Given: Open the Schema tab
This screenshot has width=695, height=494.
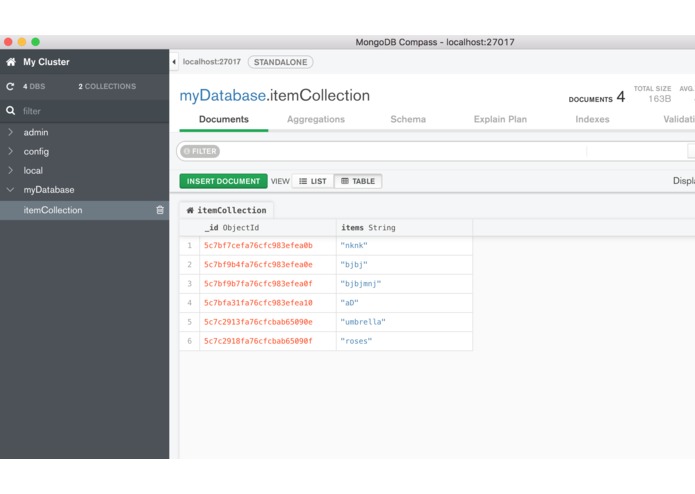Looking at the screenshot, I should click(408, 119).
